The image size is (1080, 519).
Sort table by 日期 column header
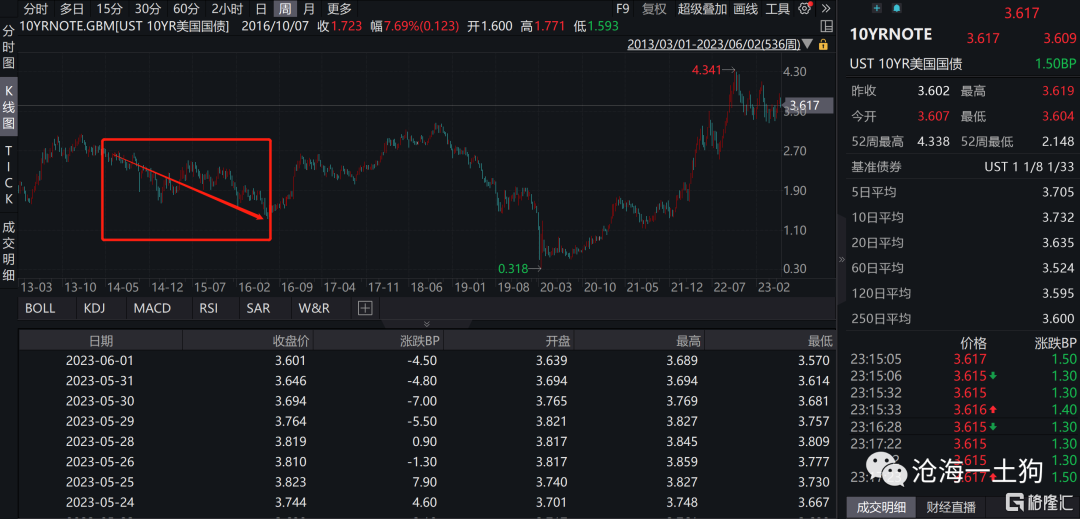click(101, 341)
